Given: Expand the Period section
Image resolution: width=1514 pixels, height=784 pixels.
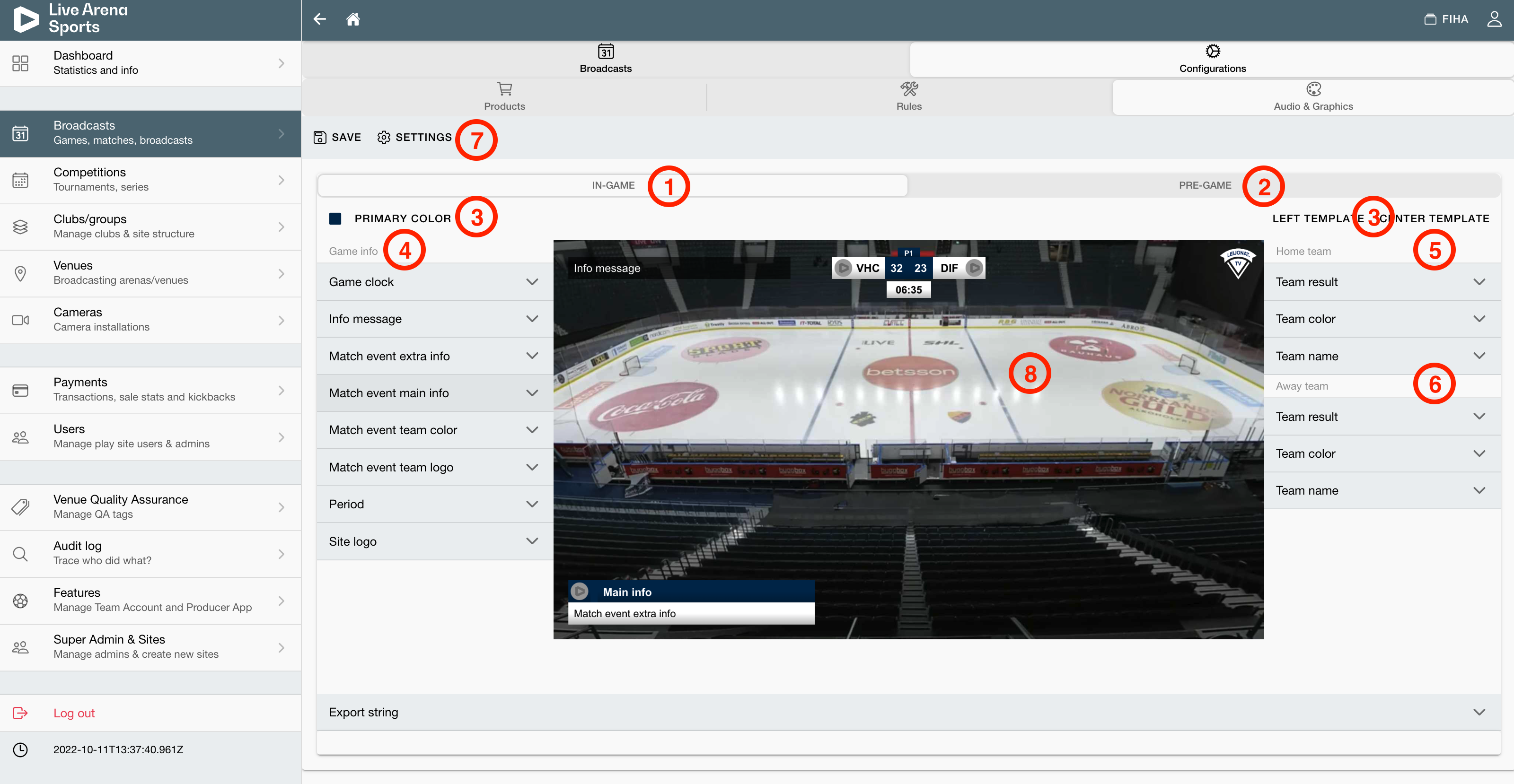Looking at the screenshot, I should (x=435, y=505).
